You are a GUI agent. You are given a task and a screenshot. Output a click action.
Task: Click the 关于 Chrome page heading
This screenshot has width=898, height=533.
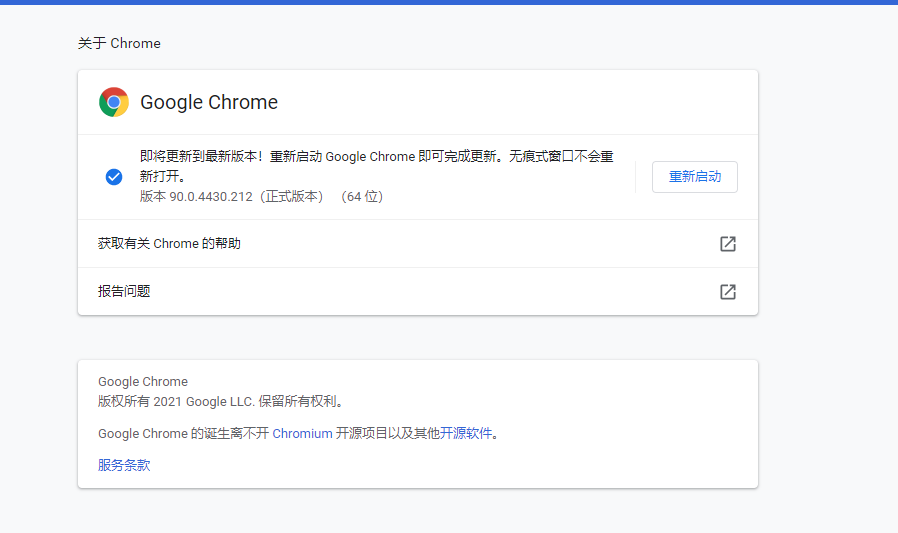(119, 44)
